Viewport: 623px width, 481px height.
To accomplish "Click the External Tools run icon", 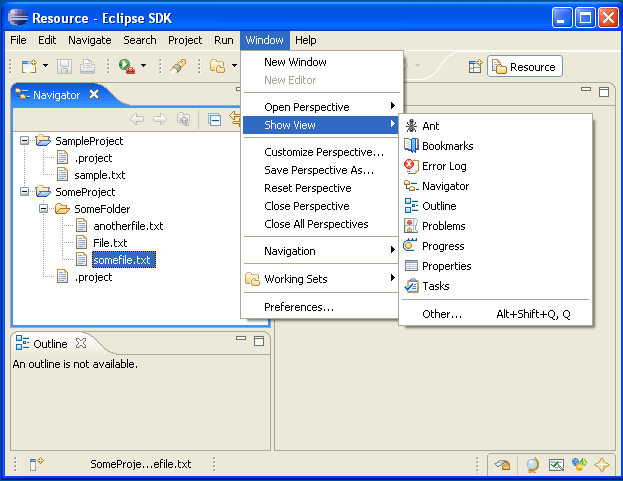I will tap(127, 66).
